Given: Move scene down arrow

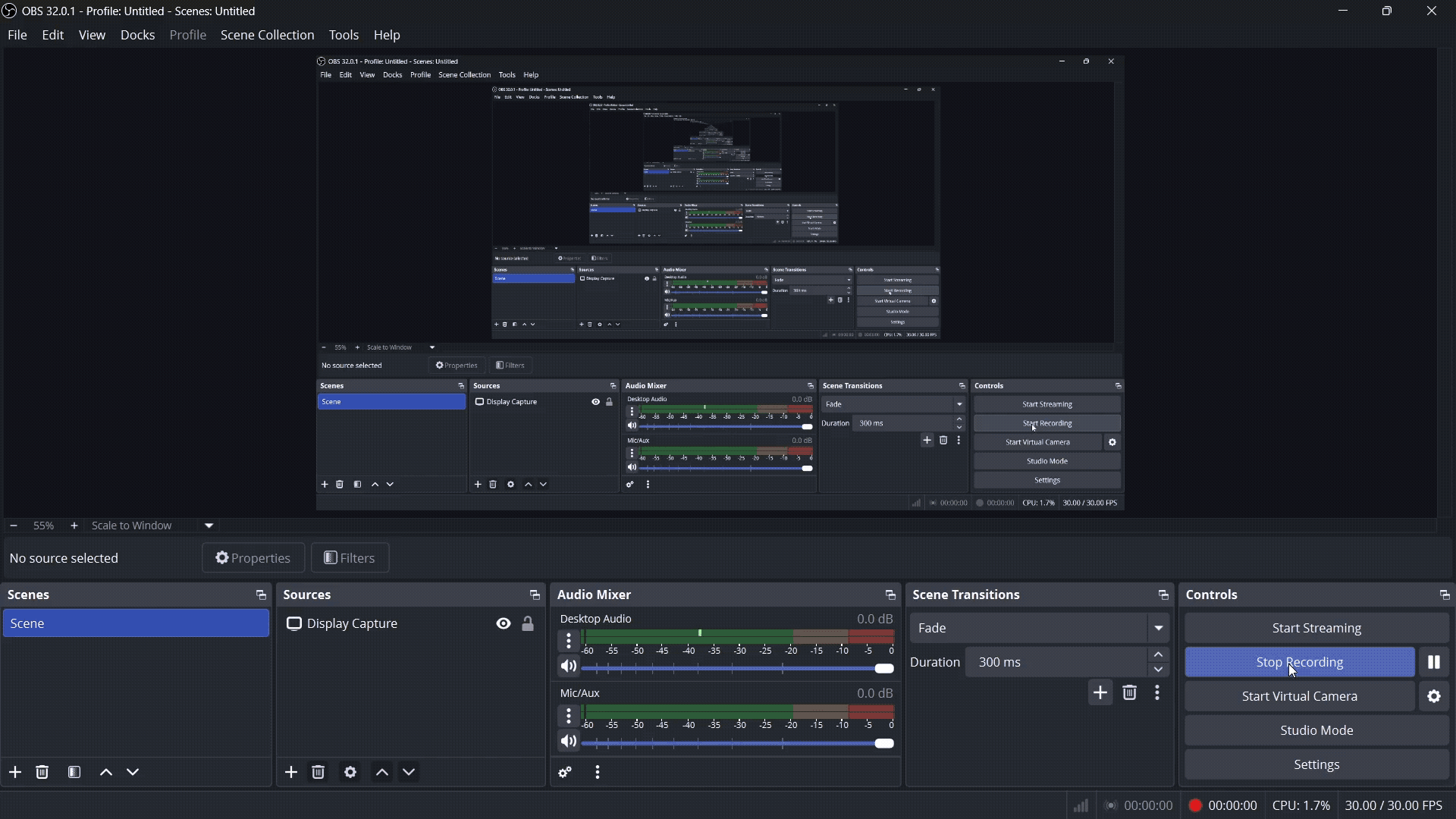Looking at the screenshot, I should pyautogui.click(x=133, y=773).
